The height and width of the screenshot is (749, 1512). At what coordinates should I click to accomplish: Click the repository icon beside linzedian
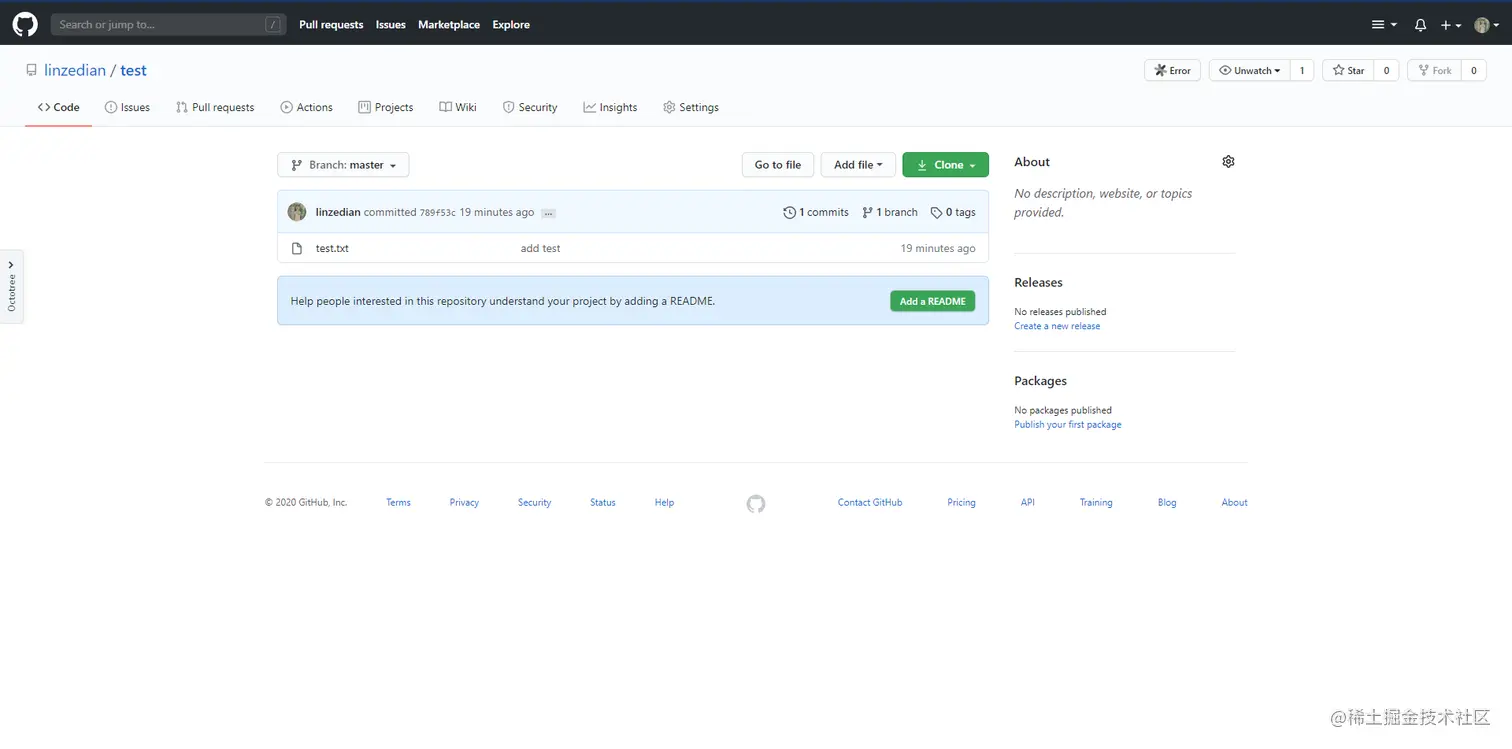point(32,71)
